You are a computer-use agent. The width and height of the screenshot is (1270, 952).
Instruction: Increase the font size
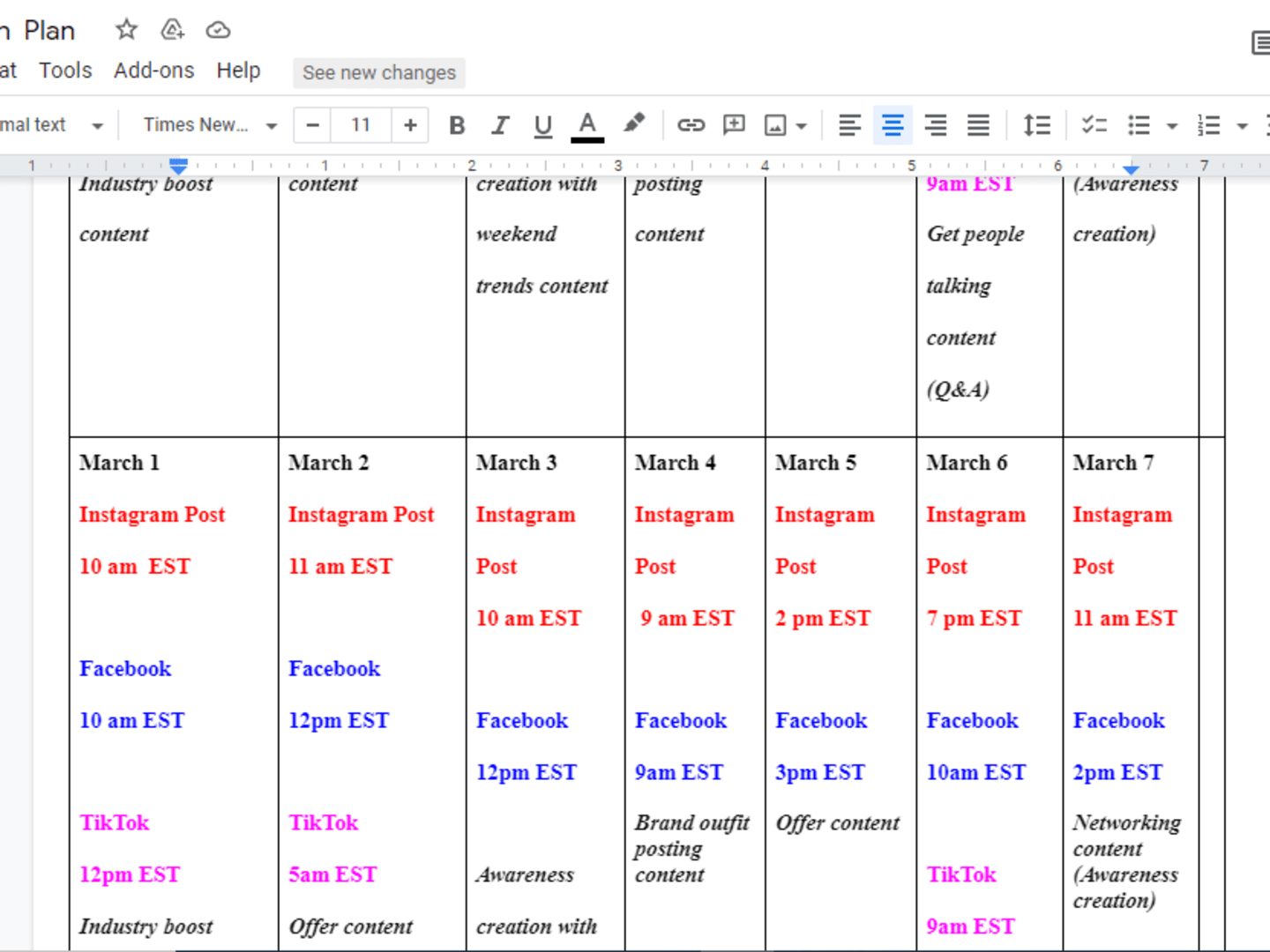click(x=410, y=125)
